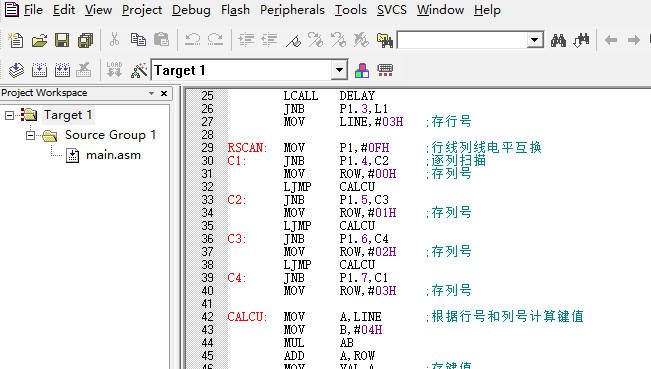
Task: Click the Download to flash LOAD icon
Action: click(x=114, y=70)
